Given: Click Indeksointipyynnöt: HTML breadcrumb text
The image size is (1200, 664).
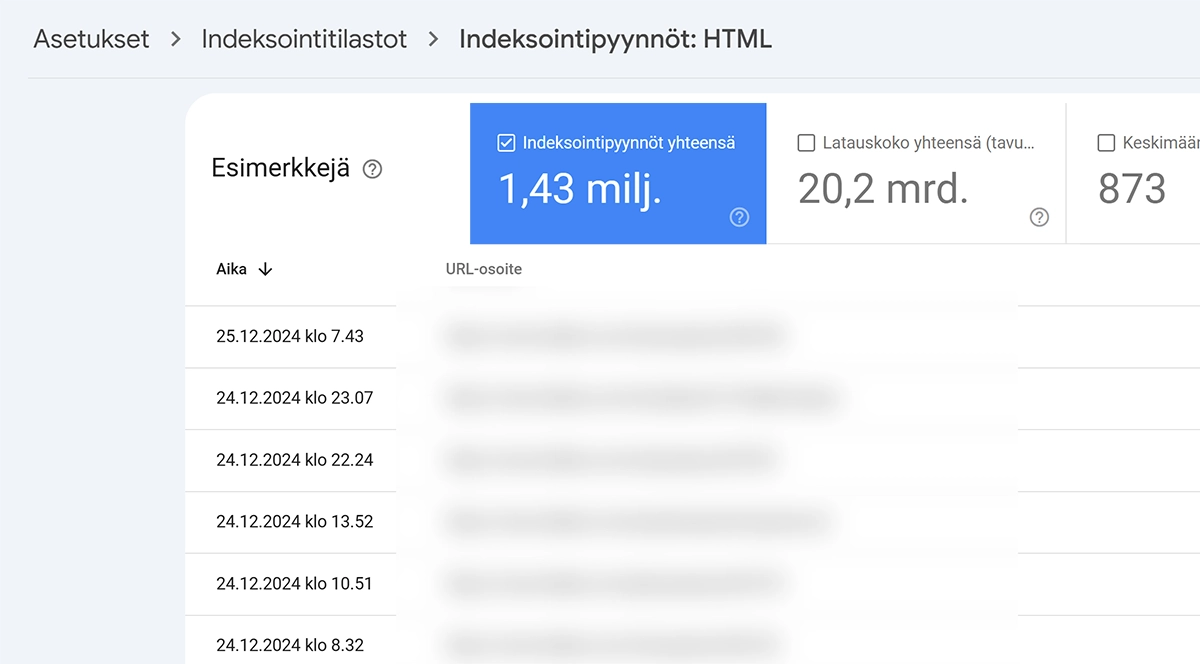Looking at the screenshot, I should coord(615,39).
